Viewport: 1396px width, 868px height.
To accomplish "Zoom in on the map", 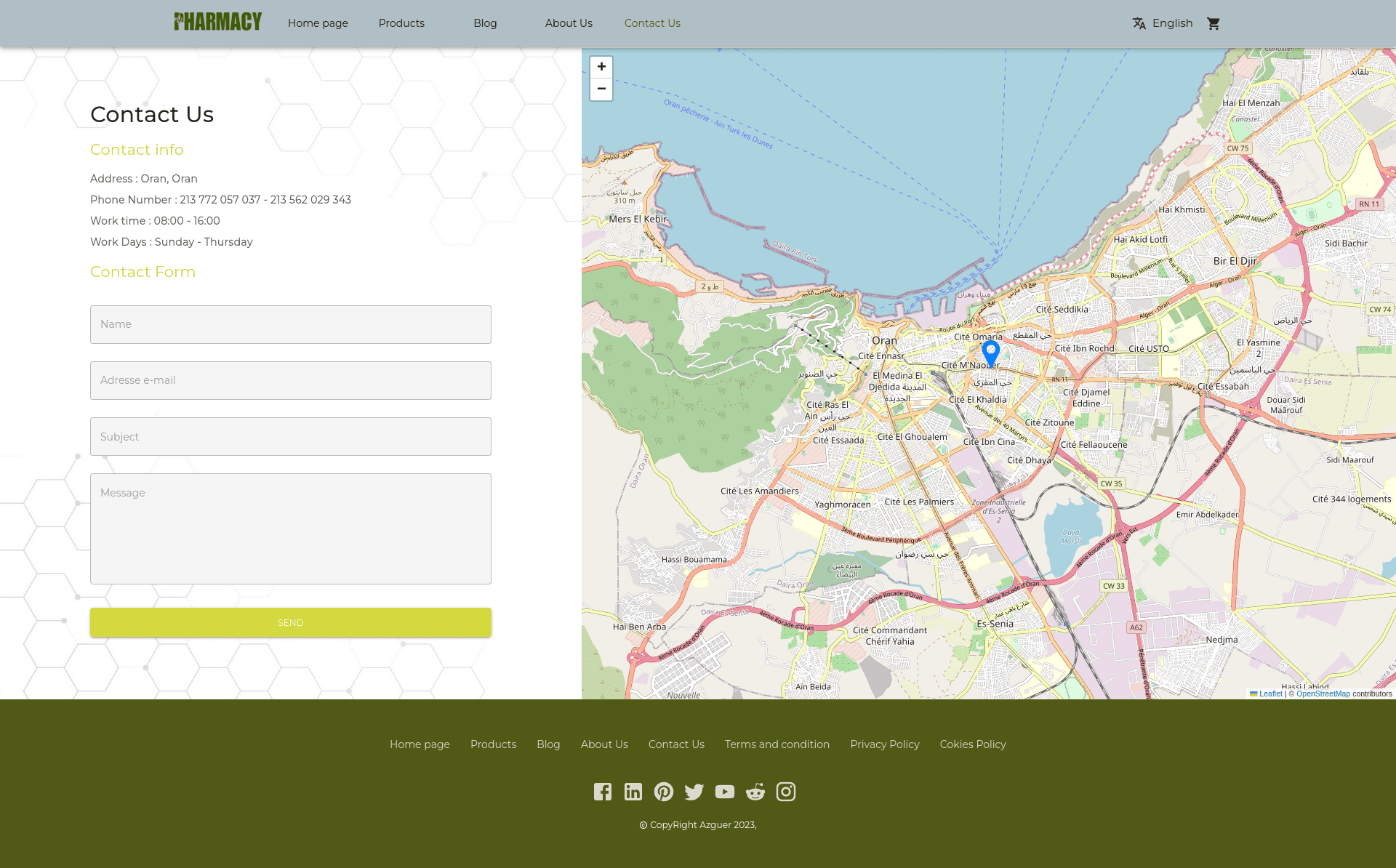I will pyautogui.click(x=601, y=67).
